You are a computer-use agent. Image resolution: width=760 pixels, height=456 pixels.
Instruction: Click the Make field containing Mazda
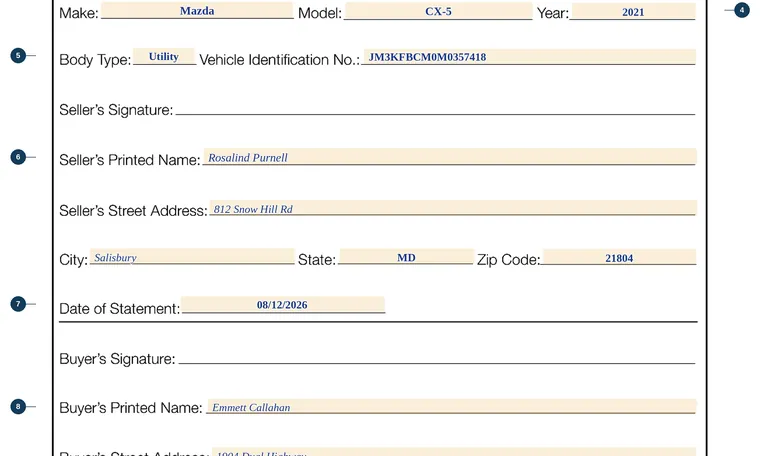tap(197, 11)
